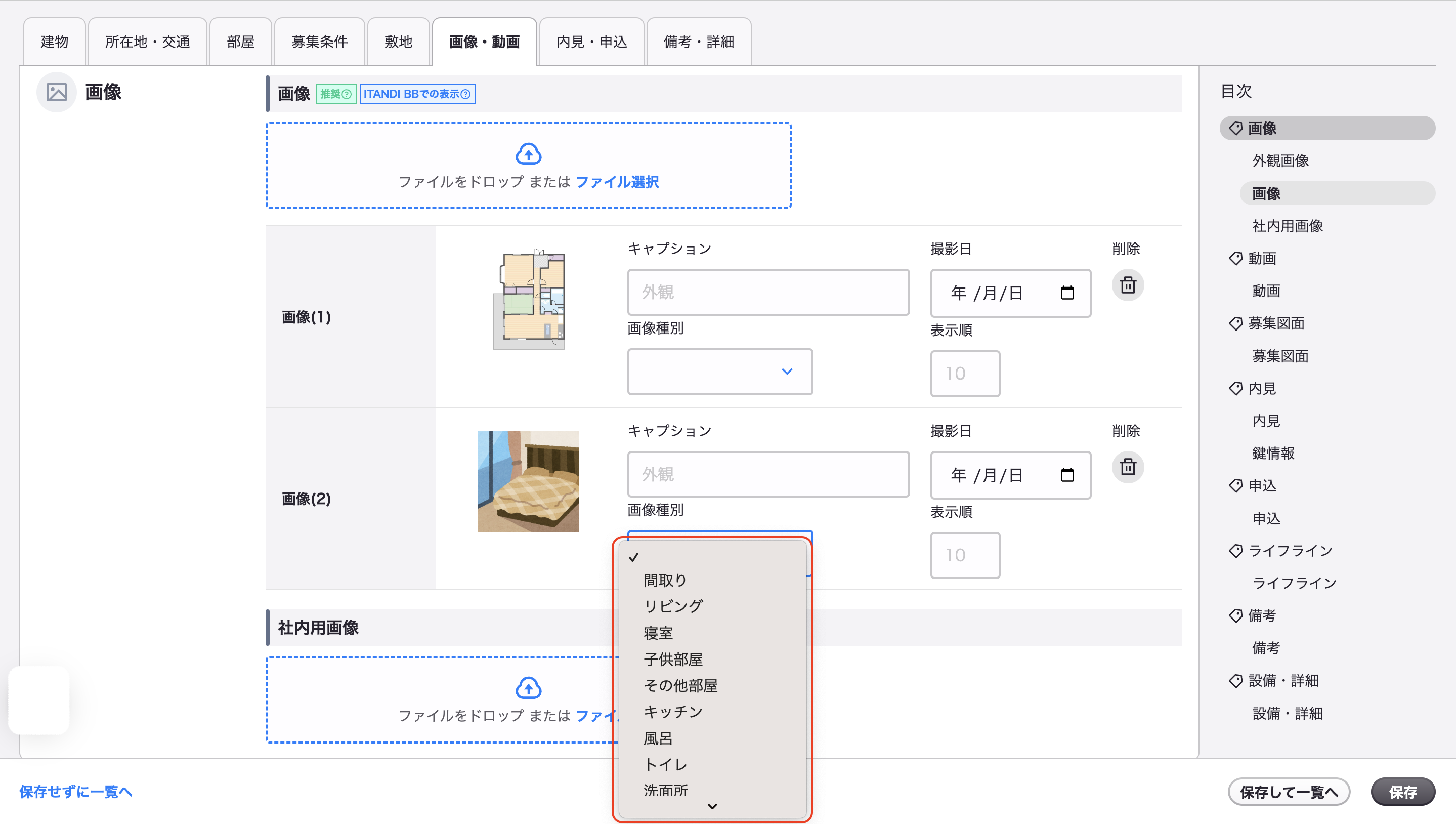Select the blank checked option in the dropdown
Image resolution: width=1456 pixels, height=824 pixels.
712,557
